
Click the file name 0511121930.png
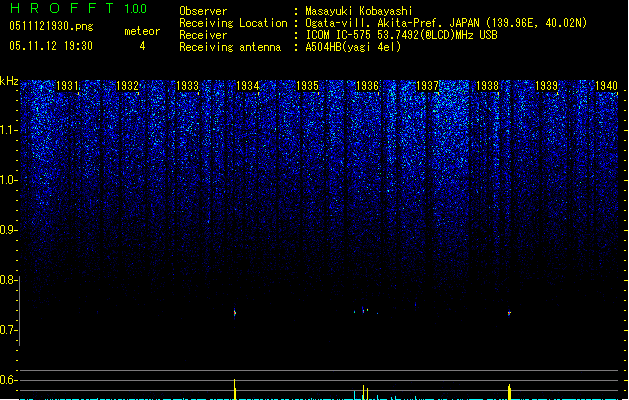click(x=51, y=26)
